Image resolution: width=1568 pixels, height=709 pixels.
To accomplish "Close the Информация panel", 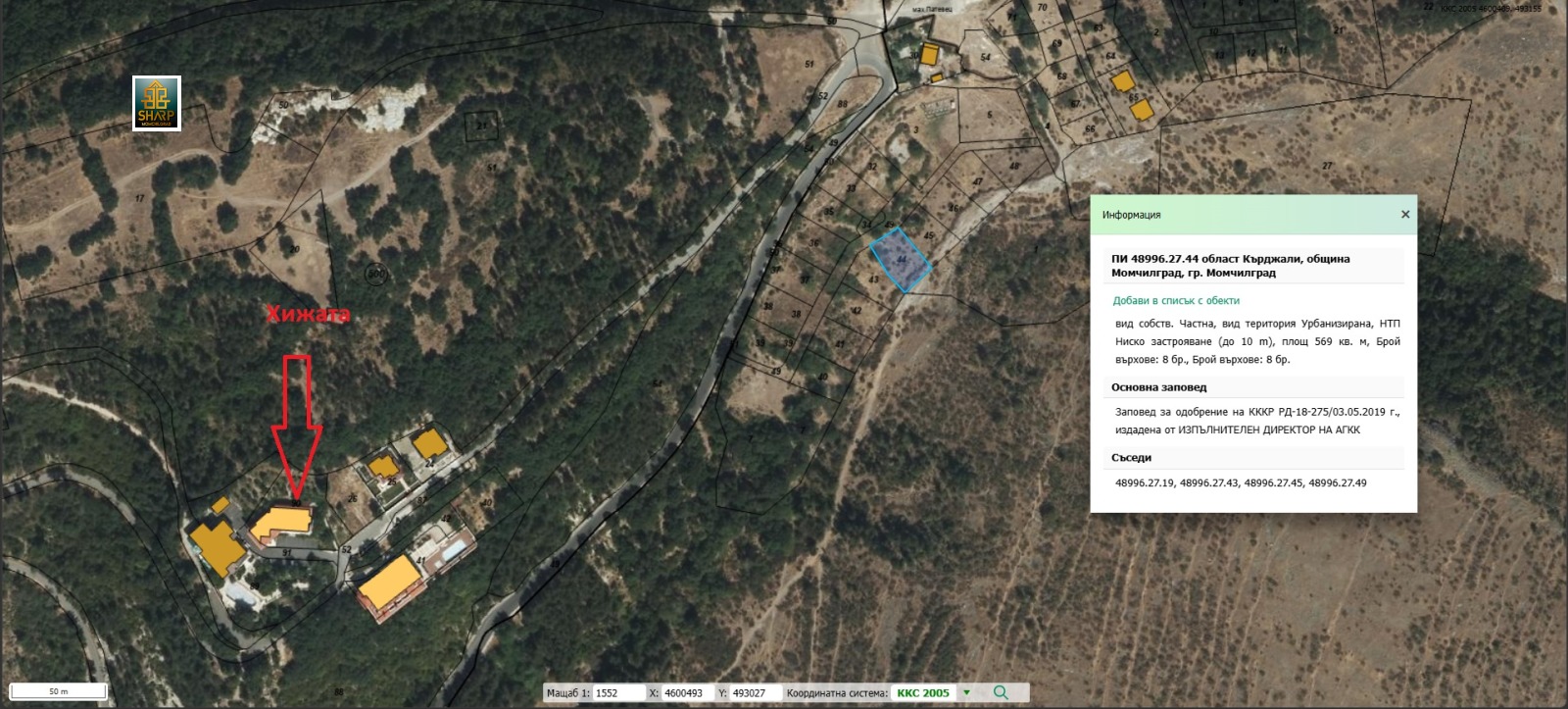I will coord(1405,214).
